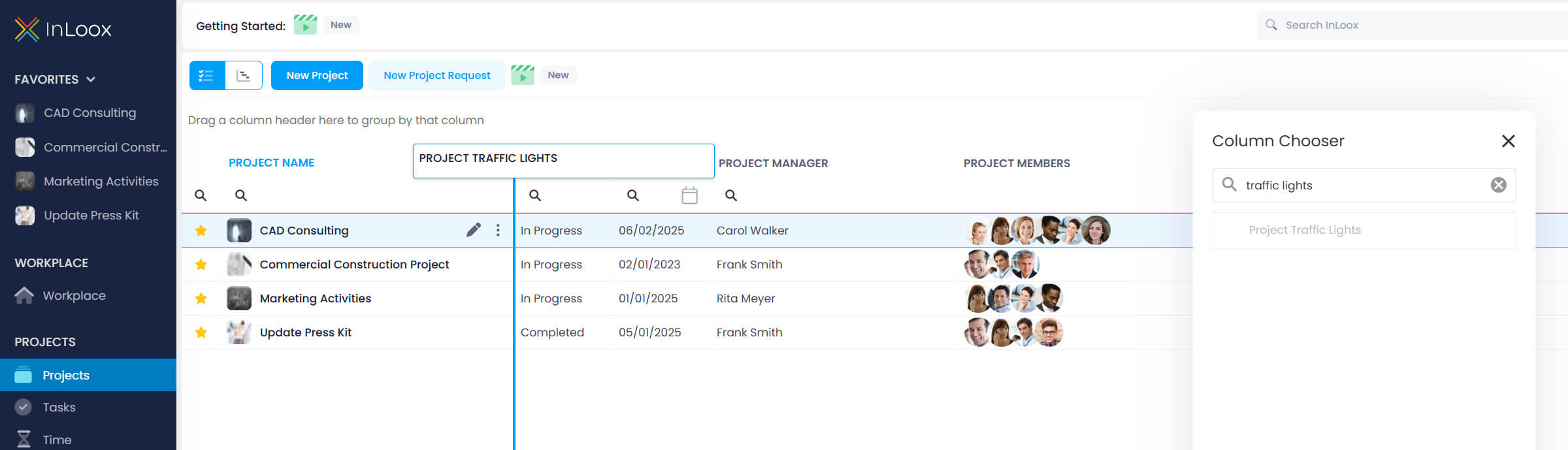Image resolution: width=1568 pixels, height=450 pixels.
Task: Open the CAD Consulting project name
Action: (x=304, y=231)
